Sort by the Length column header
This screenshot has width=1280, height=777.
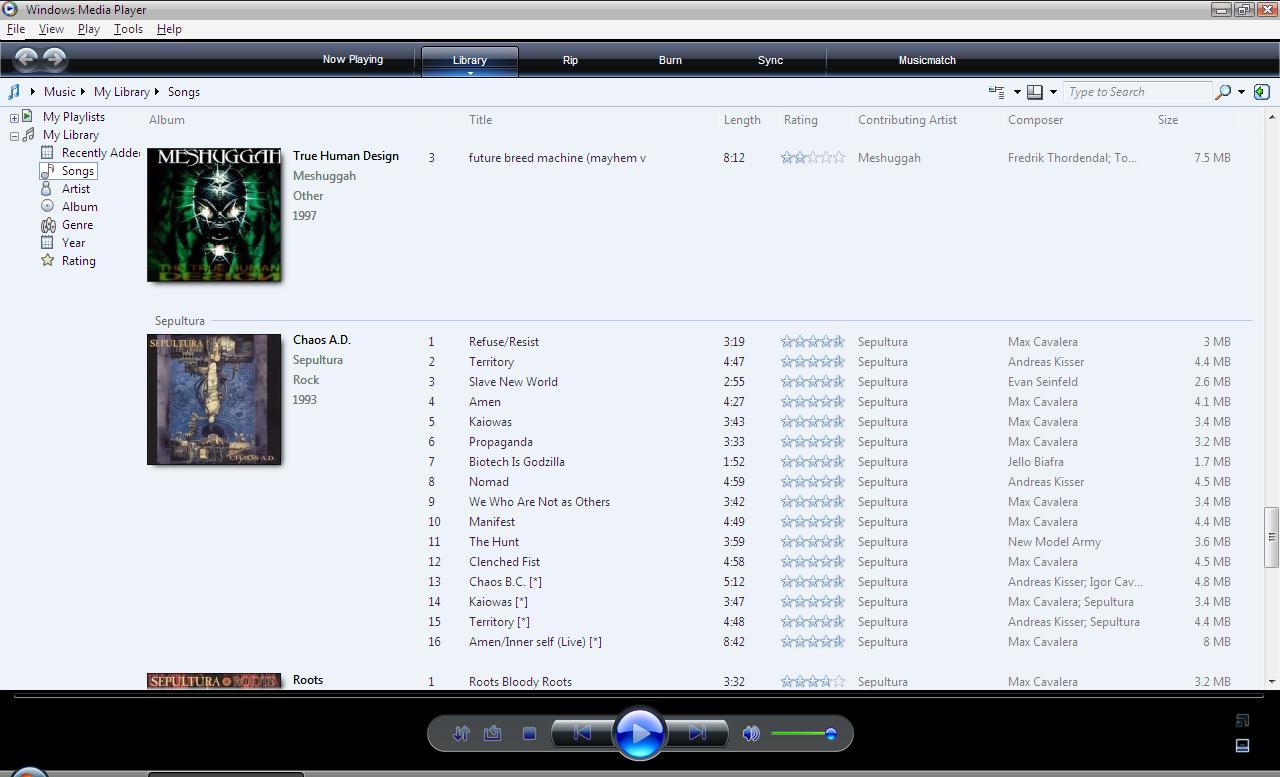coord(742,120)
